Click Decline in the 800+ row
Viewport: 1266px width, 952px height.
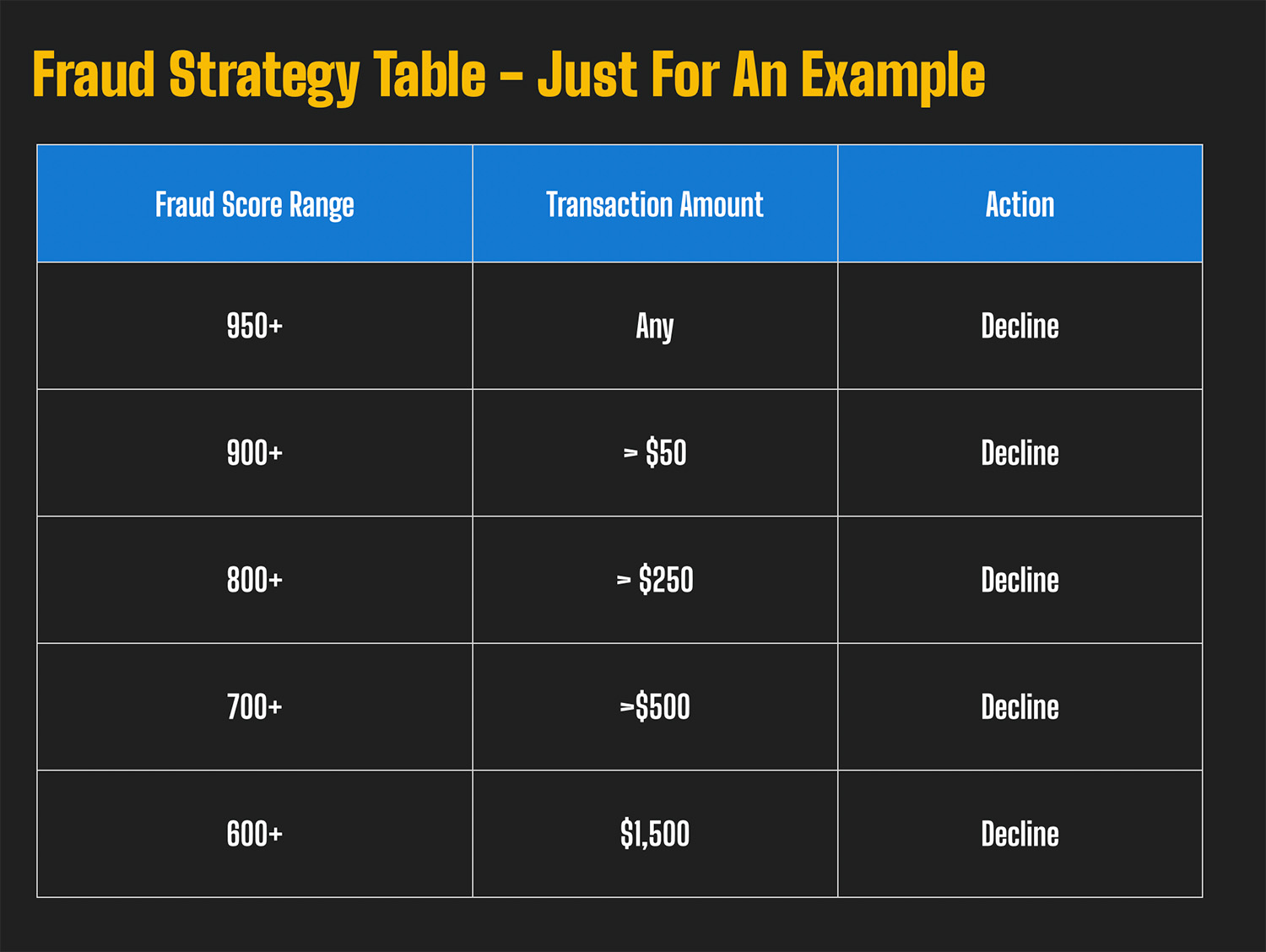tap(1020, 581)
